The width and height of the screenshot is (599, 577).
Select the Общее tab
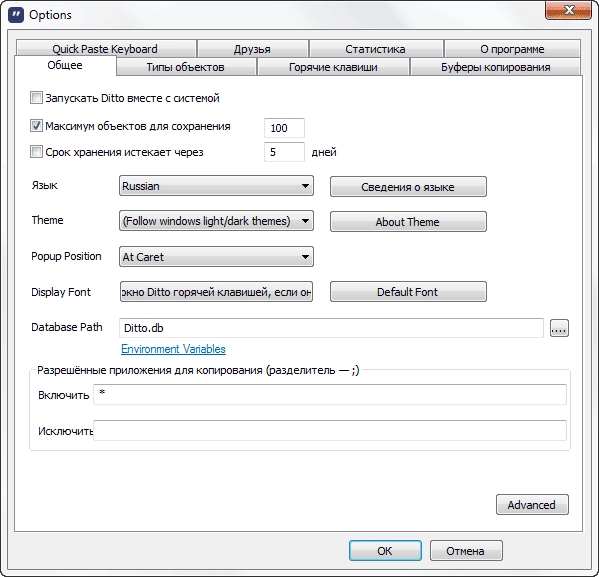point(65,65)
